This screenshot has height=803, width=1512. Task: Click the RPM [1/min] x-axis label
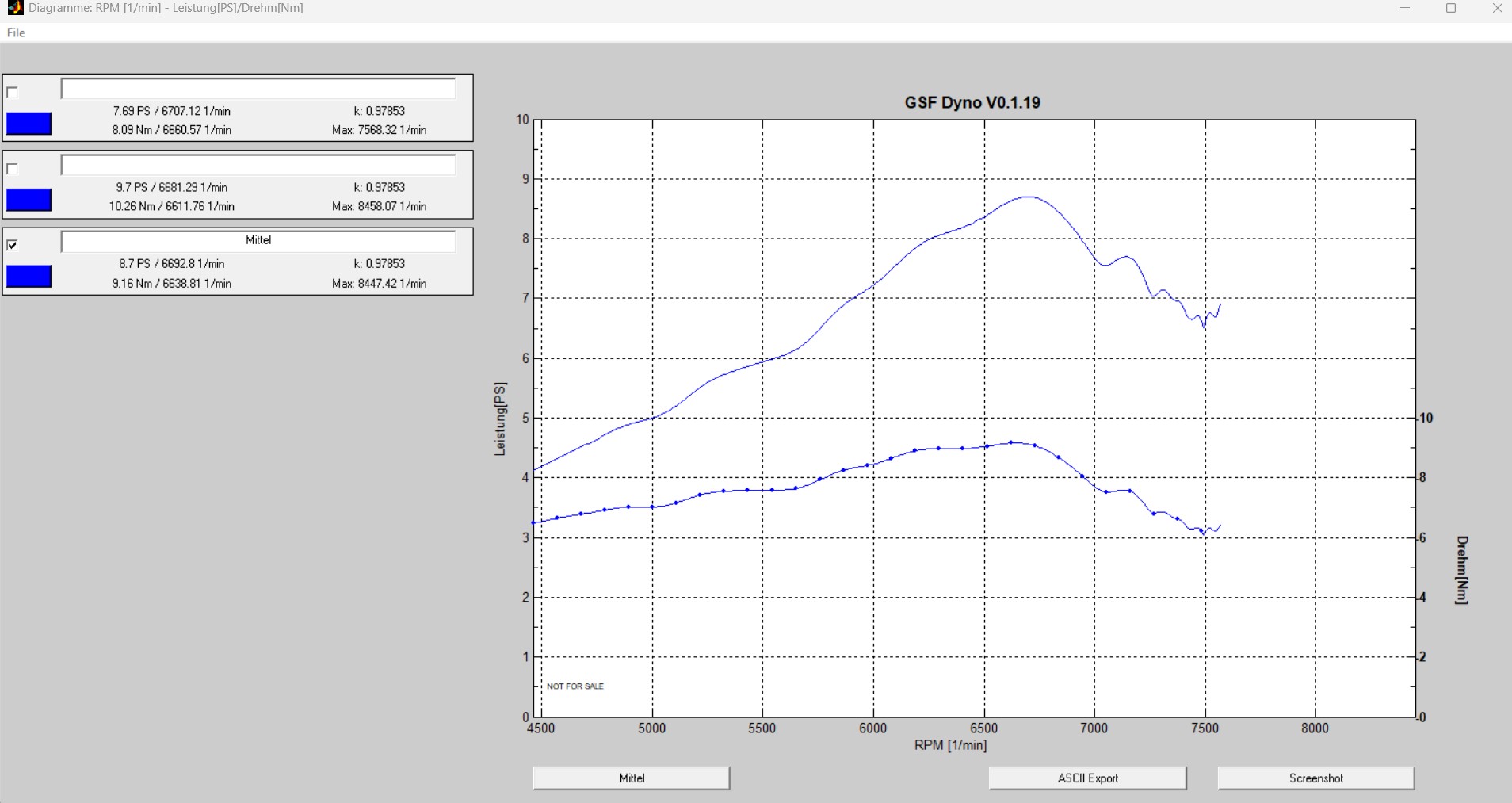click(x=950, y=745)
